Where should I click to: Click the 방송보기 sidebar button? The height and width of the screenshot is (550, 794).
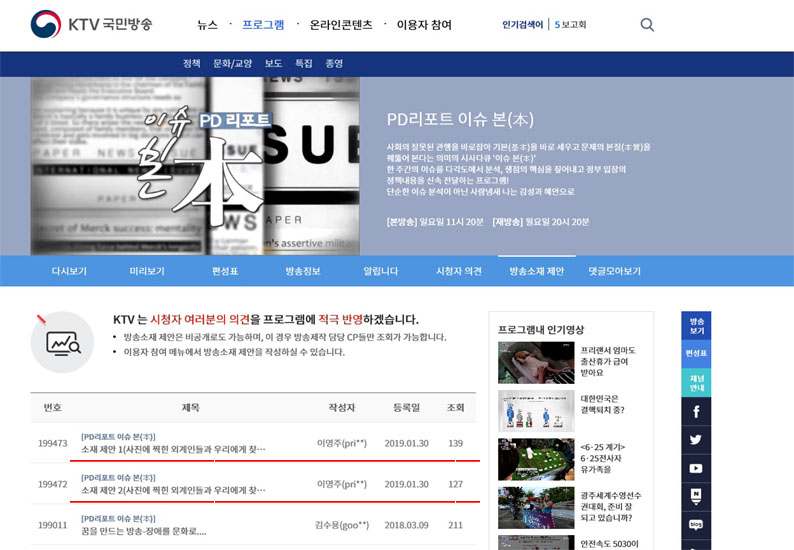(696, 326)
